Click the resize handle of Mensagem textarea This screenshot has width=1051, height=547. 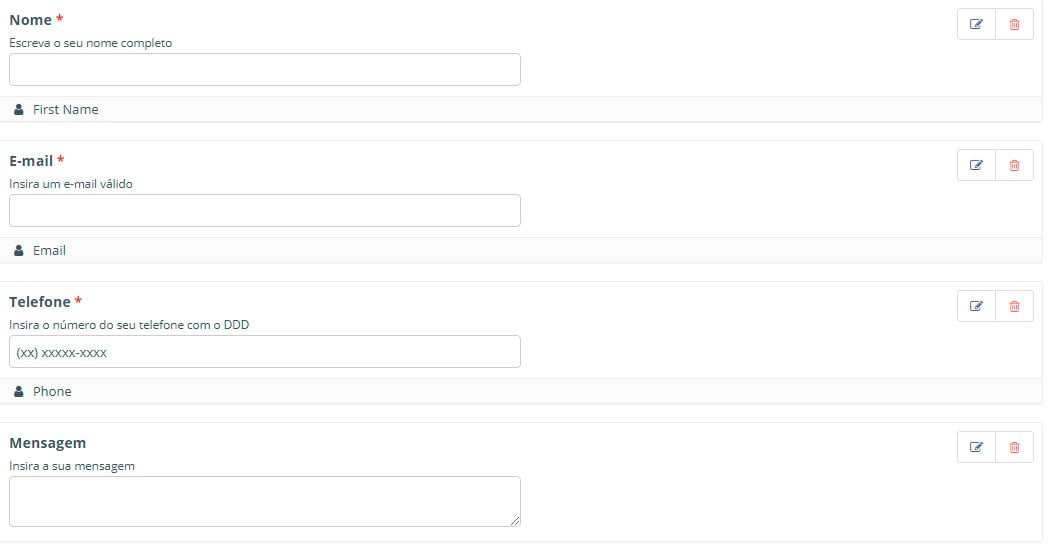pos(515,520)
